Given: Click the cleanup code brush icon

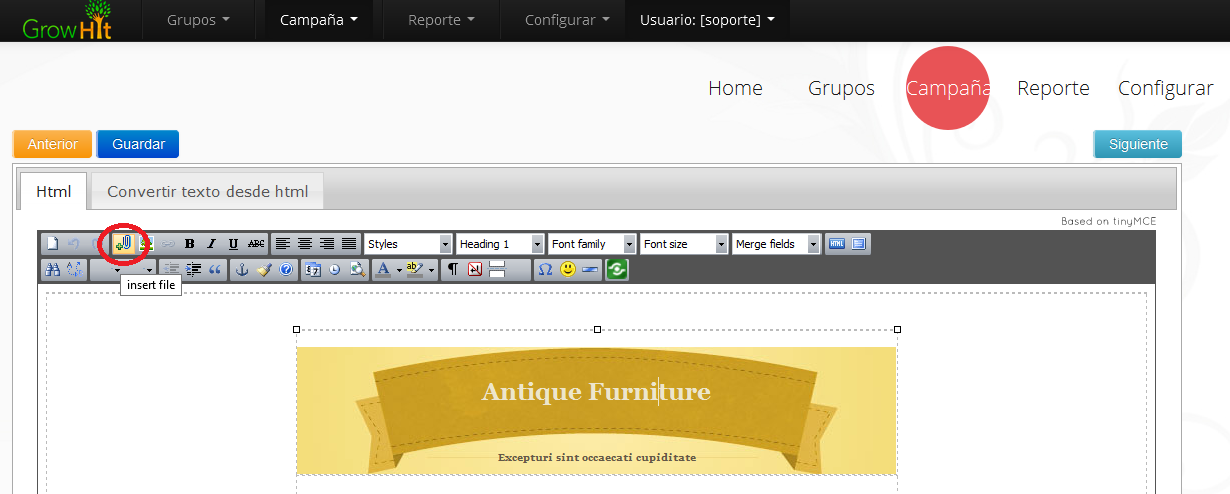Looking at the screenshot, I should (x=263, y=270).
